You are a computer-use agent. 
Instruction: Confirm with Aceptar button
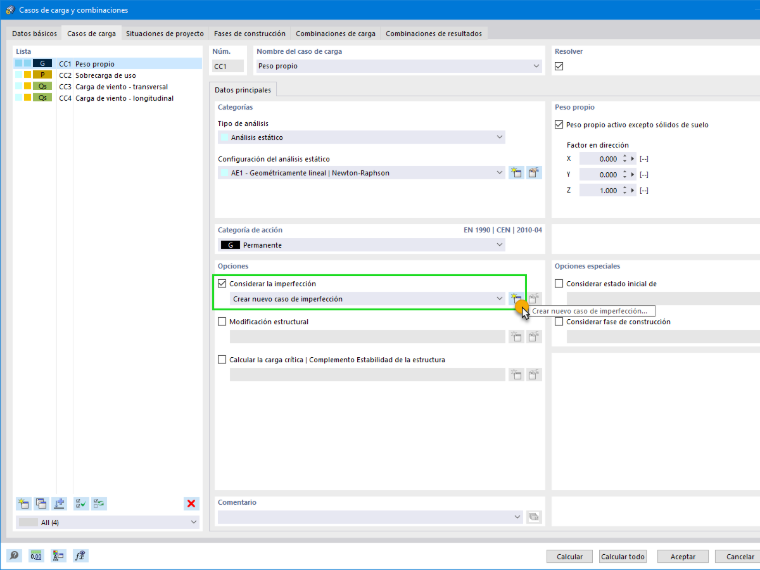point(683,556)
